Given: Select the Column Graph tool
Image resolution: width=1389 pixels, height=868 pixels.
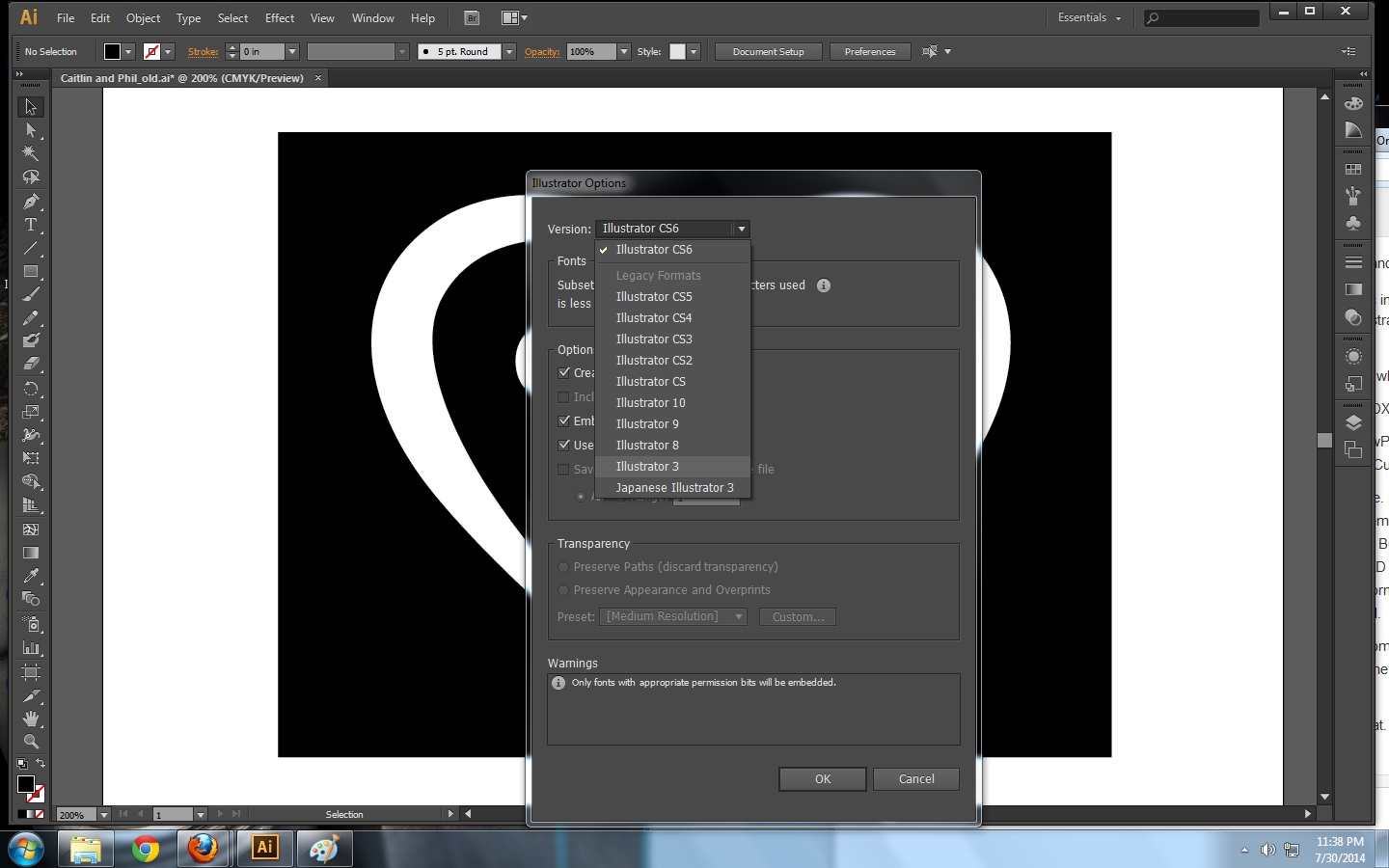Looking at the screenshot, I should [x=31, y=648].
